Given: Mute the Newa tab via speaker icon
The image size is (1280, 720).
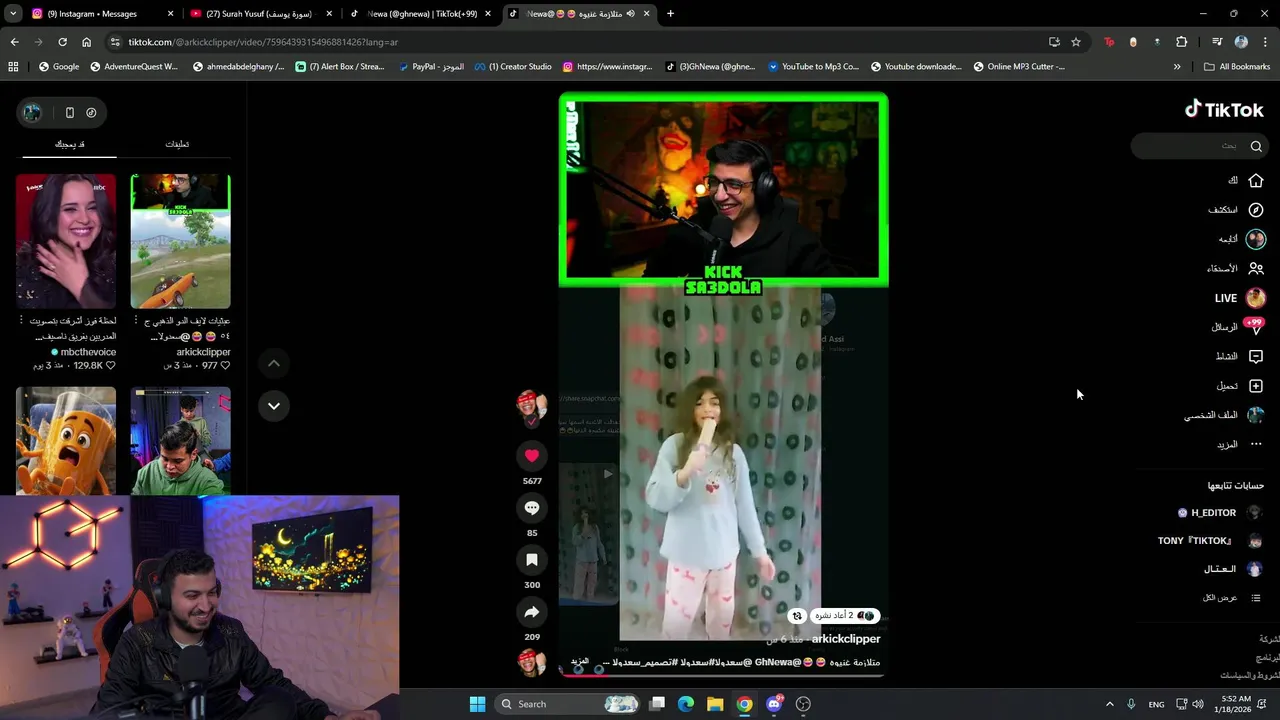Looking at the screenshot, I should [x=630, y=14].
